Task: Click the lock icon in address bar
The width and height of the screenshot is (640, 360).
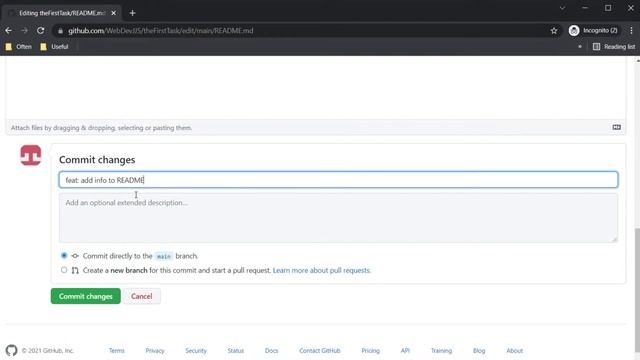Action: [60, 31]
